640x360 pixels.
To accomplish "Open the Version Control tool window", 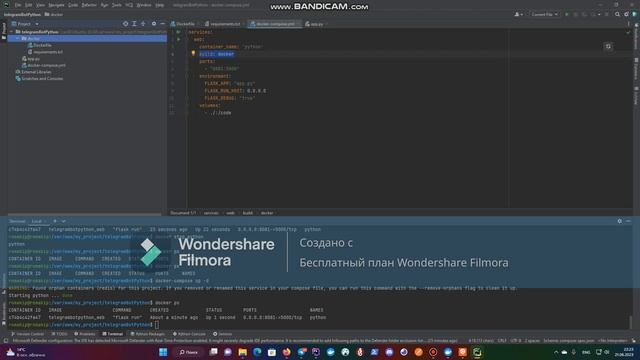I will [x=27, y=334].
